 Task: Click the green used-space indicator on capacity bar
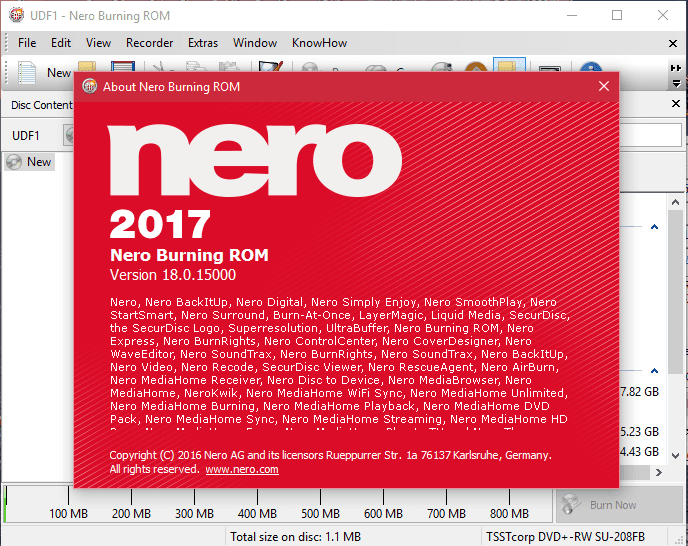(5, 504)
